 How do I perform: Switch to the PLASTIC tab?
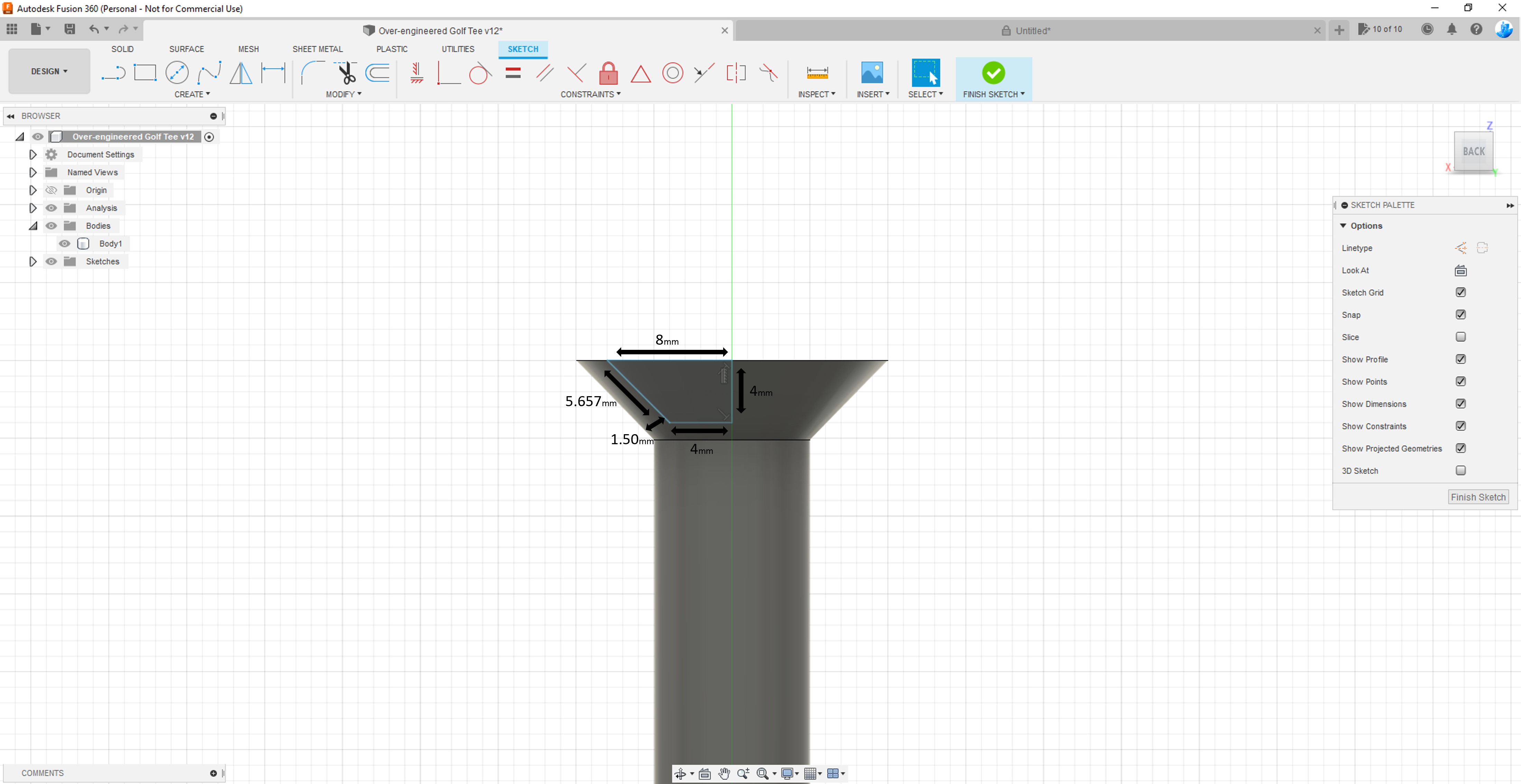point(392,49)
